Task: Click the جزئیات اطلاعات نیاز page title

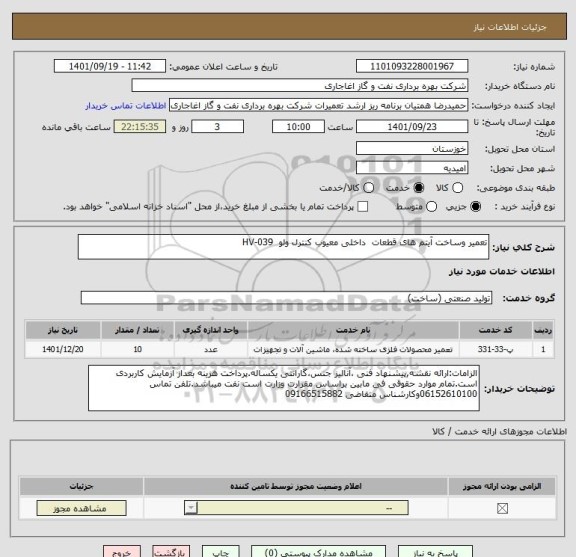Action: tap(510, 27)
